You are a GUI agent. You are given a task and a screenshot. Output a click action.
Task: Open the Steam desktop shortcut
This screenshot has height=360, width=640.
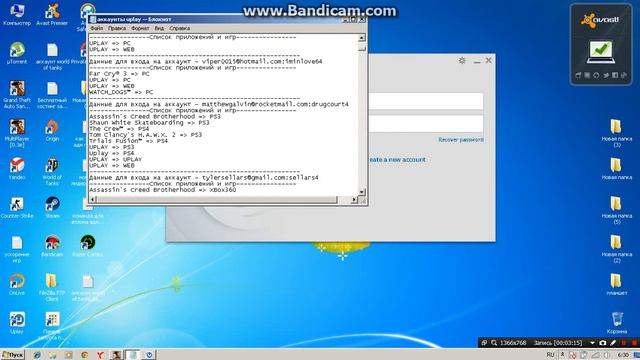pyautogui.click(x=52, y=207)
